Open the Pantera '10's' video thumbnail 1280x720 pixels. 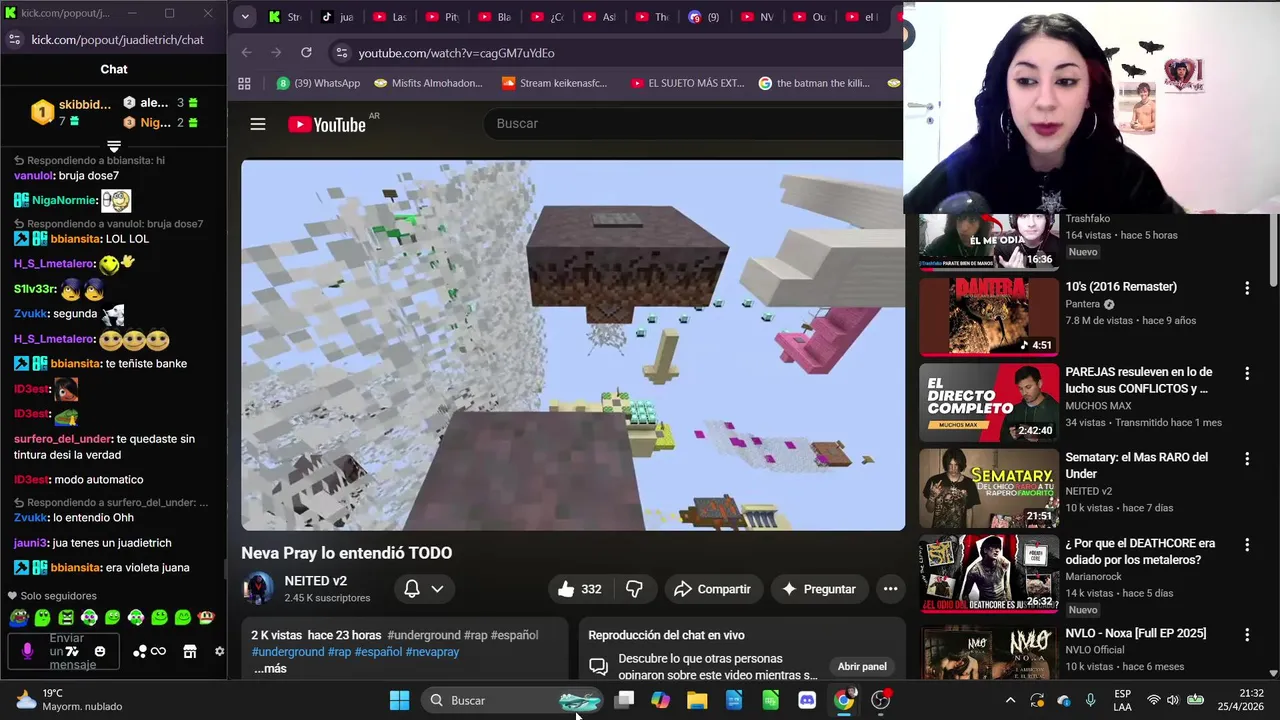pyautogui.click(x=989, y=317)
